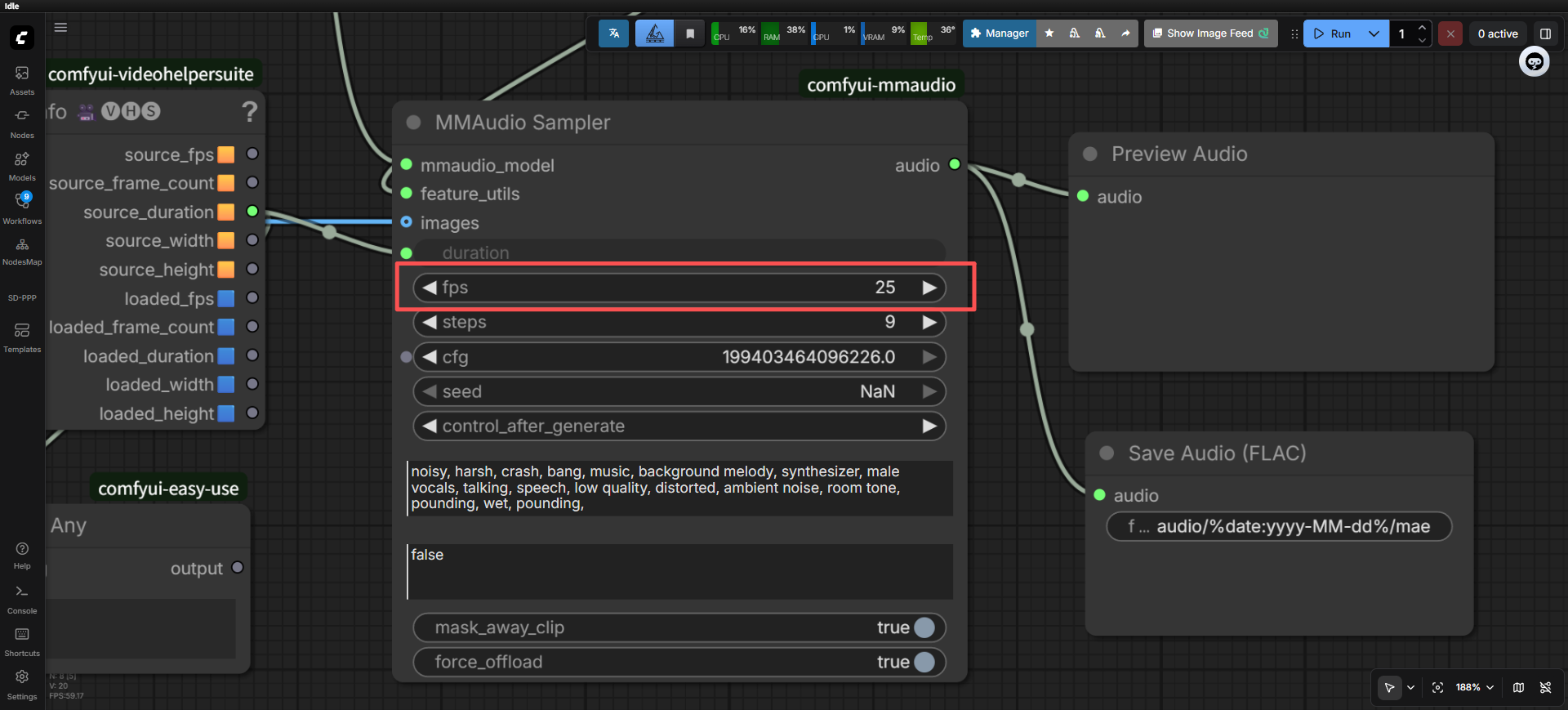The width and height of the screenshot is (1568, 710).
Task: Click the 'false' text area
Action: coord(679,572)
